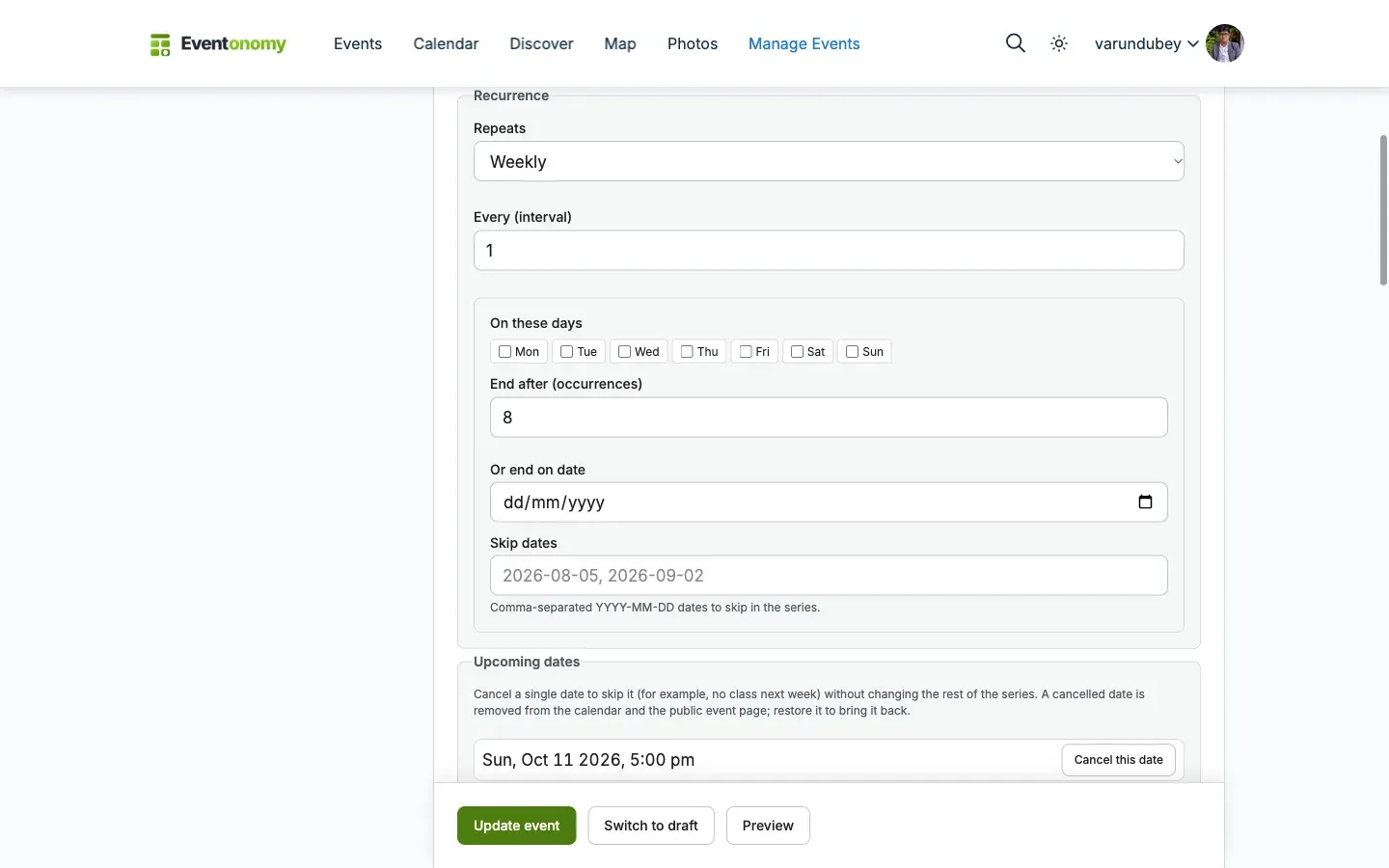Open the search magnifier icon
Image resolution: width=1389 pixels, height=868 pixels.
(x=1015, y=43)
